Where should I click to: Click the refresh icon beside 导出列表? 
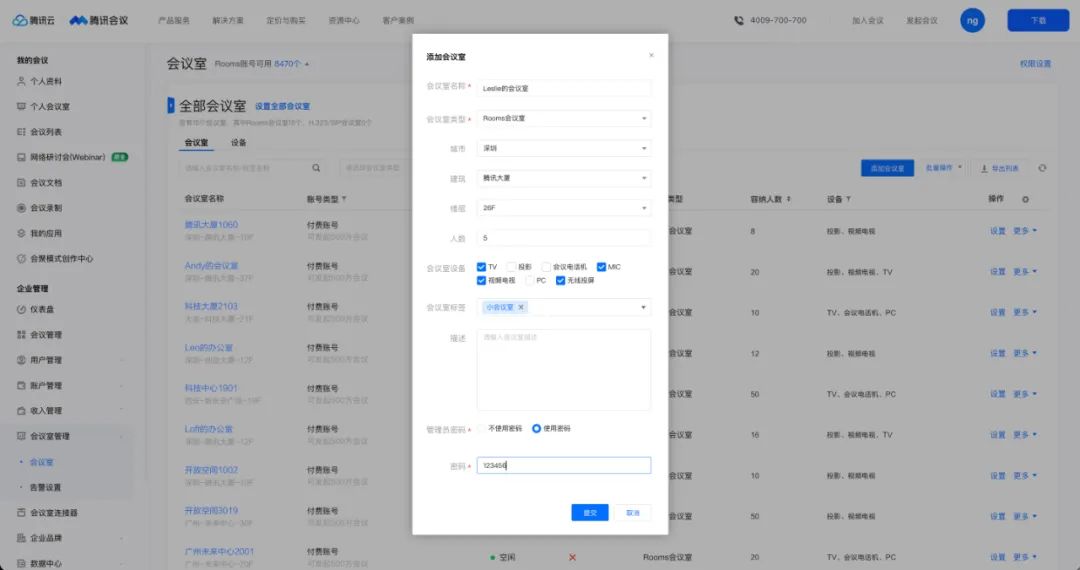coord(1042,168)
